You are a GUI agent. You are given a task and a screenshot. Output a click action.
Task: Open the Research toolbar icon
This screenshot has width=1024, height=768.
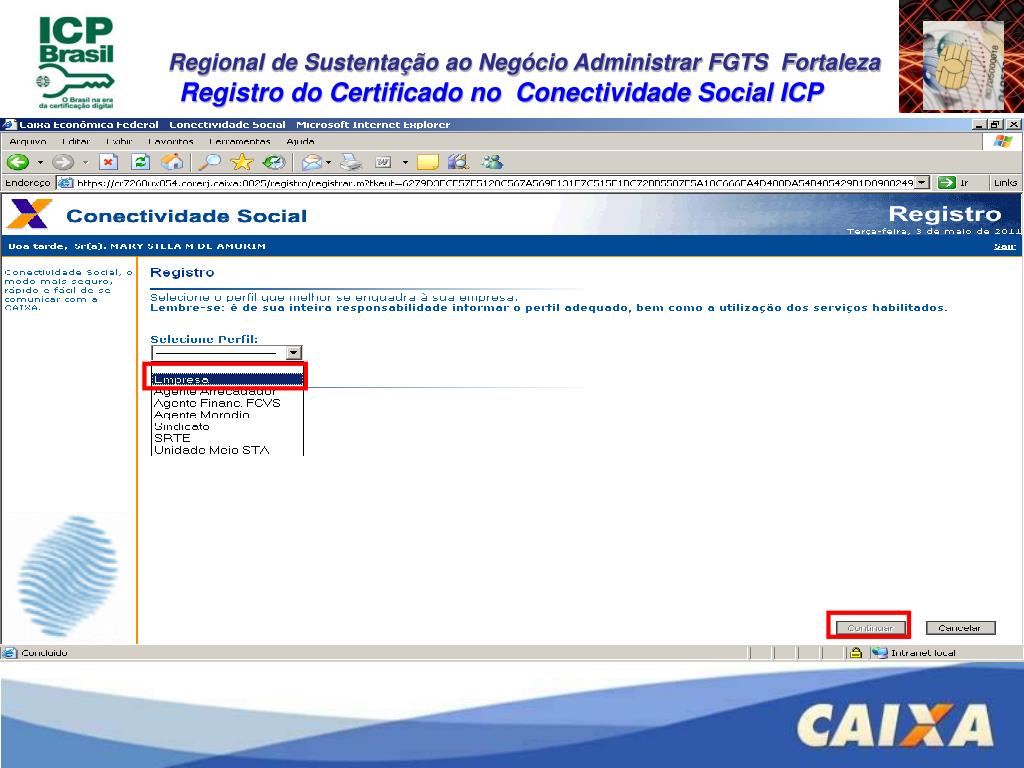(x=458, y=162)
